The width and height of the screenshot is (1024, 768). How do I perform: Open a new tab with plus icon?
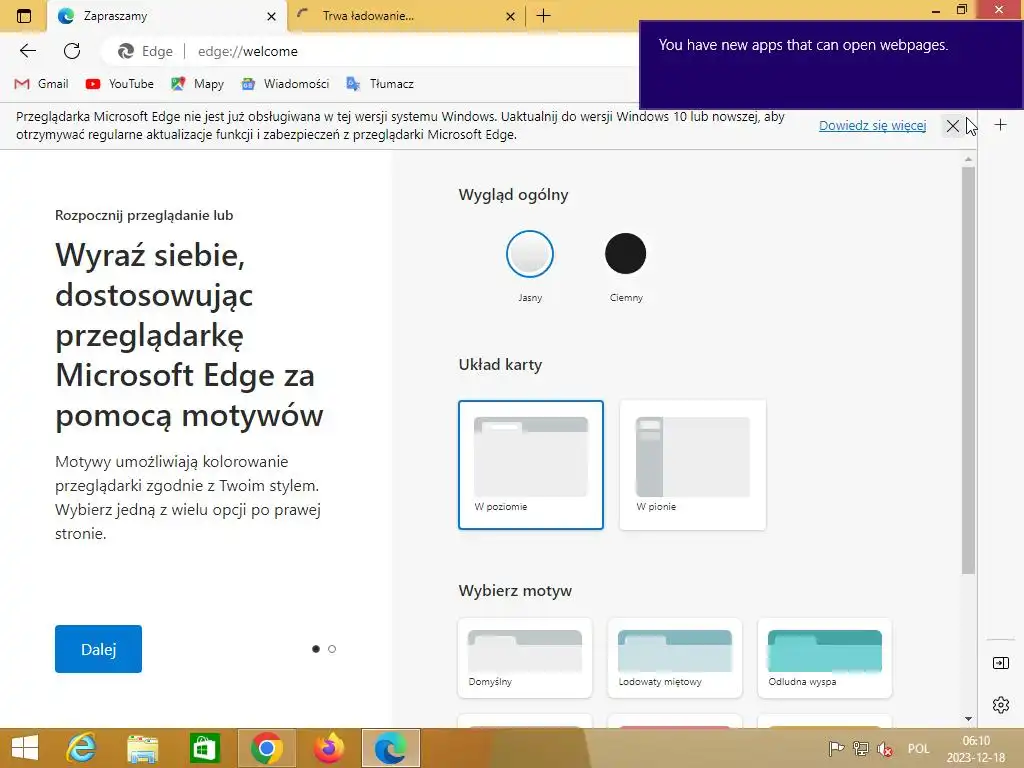pyautogui.click(x=543, y=16)
